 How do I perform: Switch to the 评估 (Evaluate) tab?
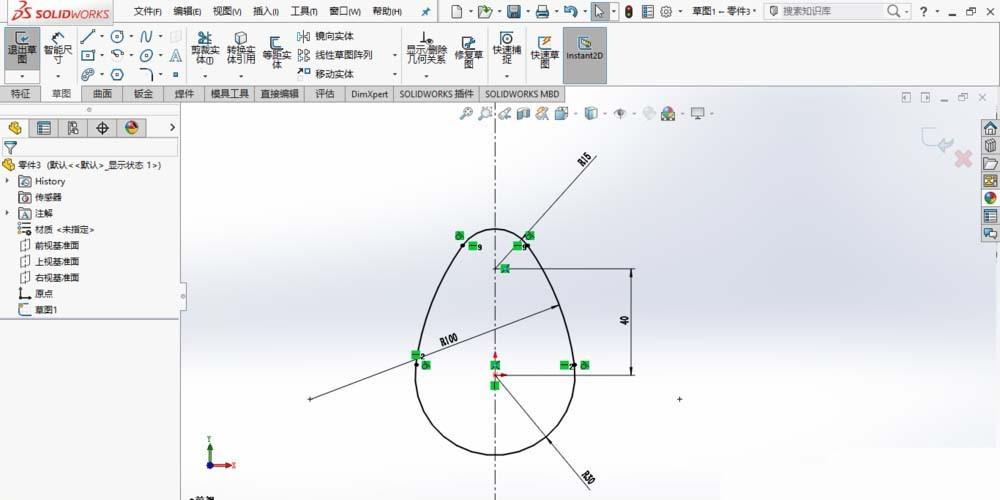click(x=325, y=94)
